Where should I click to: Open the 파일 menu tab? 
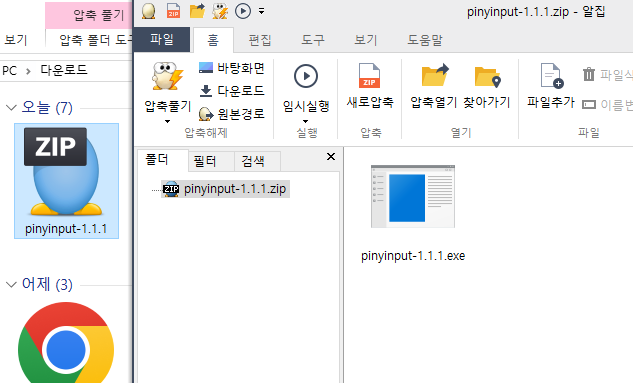point(162,40)
